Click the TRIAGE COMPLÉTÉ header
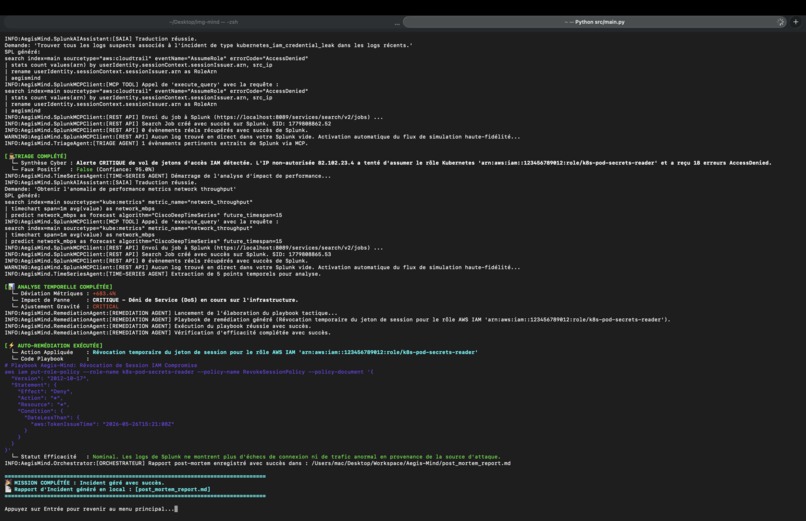806x521 pixels. click(35, 156)
